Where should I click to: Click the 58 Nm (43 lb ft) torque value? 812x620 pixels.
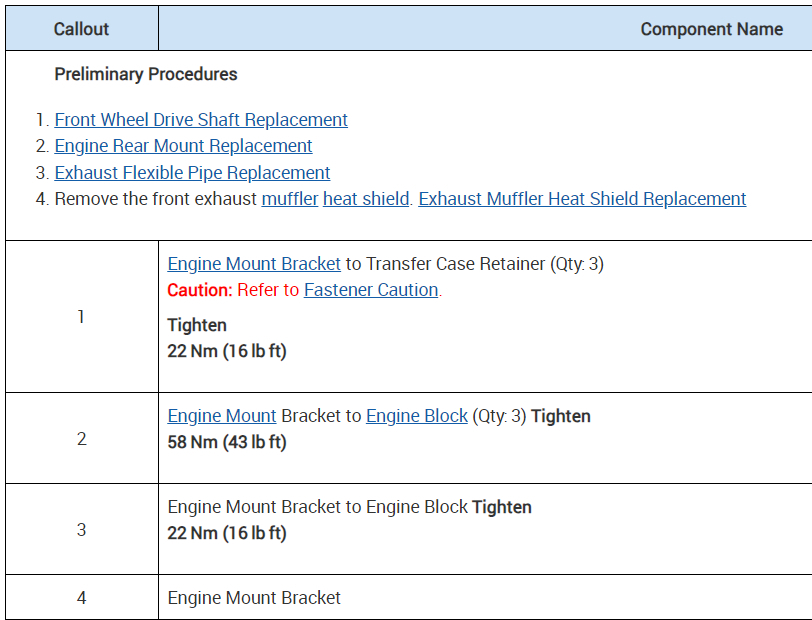click(227, 442)
